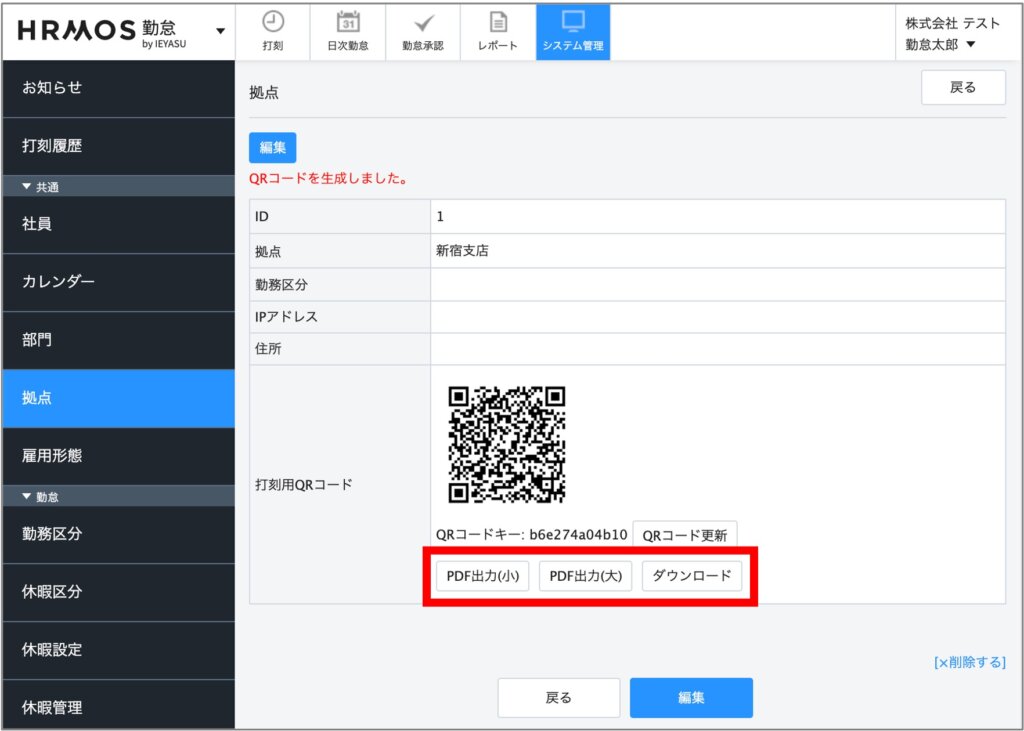
Task: Open the 勤怠太郎 user dropdown menu
Action: pos(940,44)
